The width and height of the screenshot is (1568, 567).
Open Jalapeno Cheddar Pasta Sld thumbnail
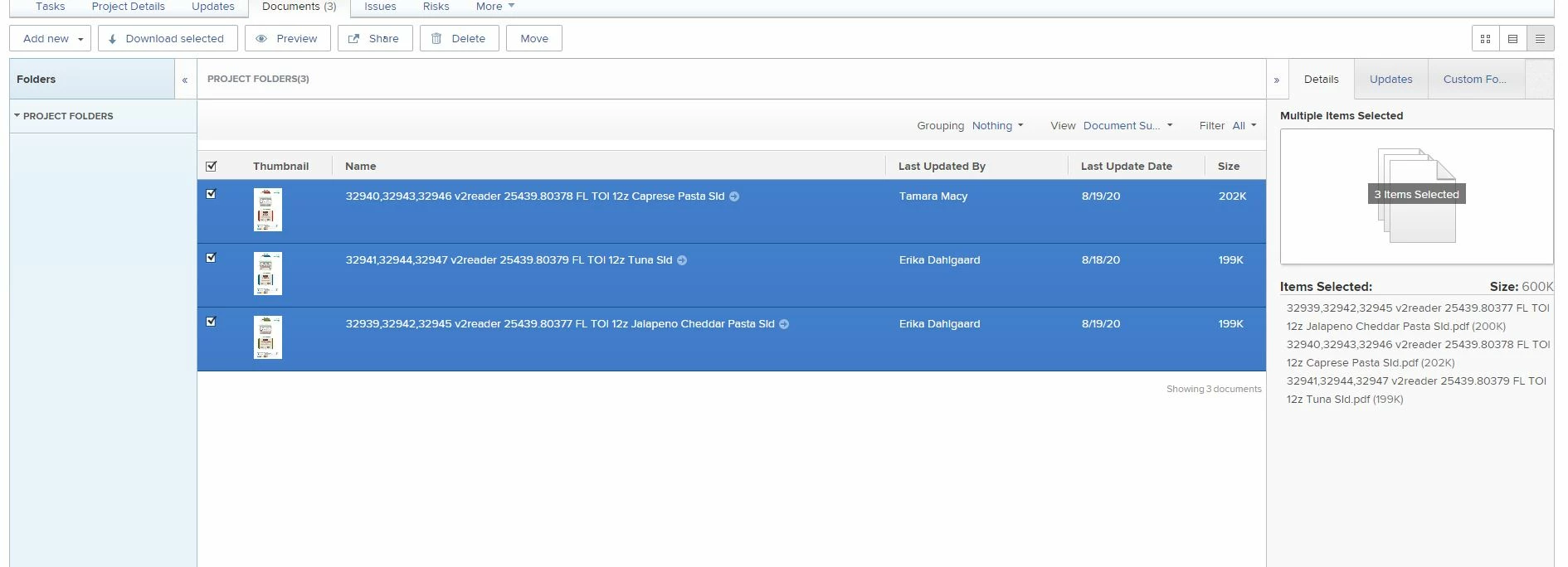[268, 337]
